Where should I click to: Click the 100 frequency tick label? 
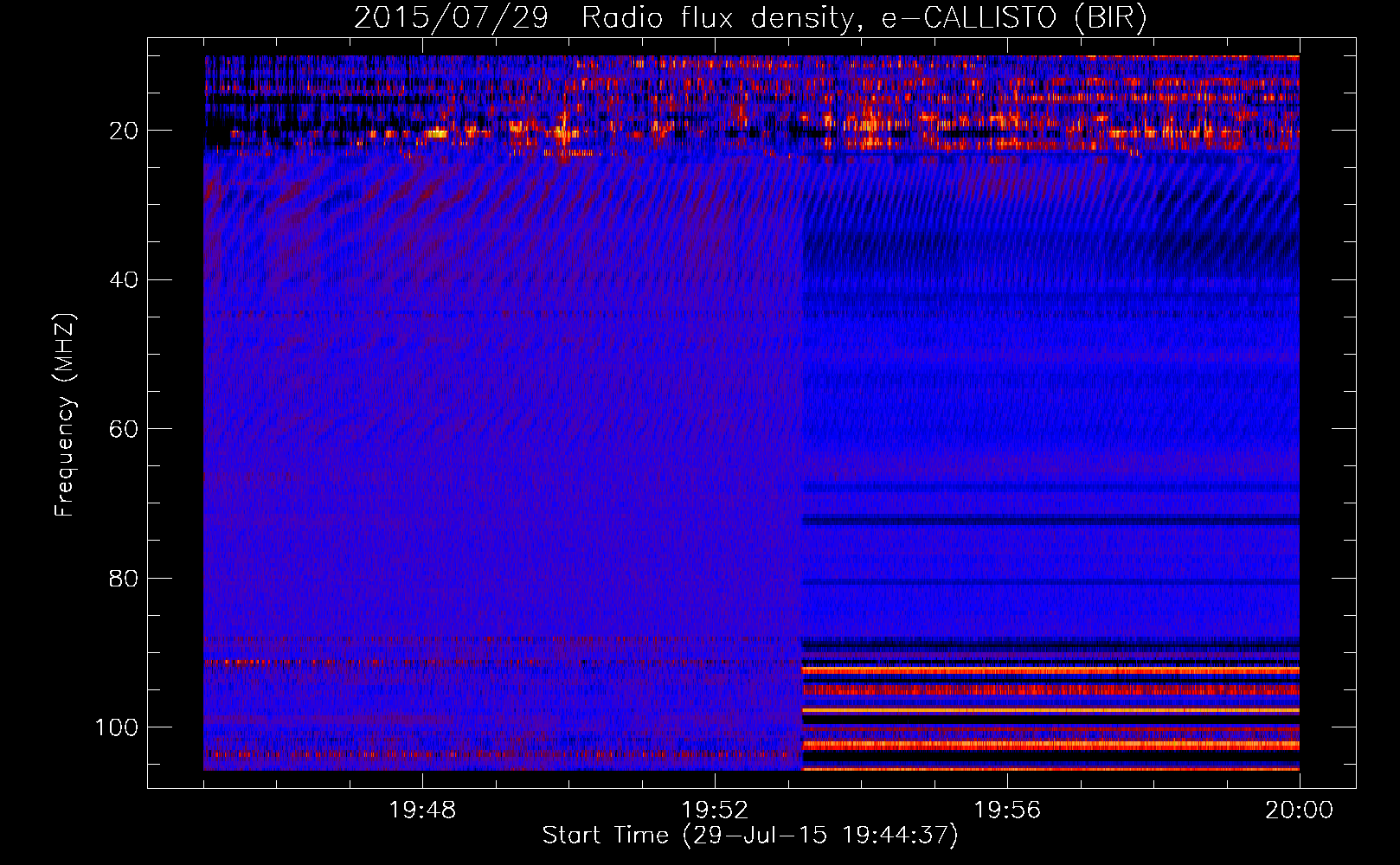click(117, 727)
